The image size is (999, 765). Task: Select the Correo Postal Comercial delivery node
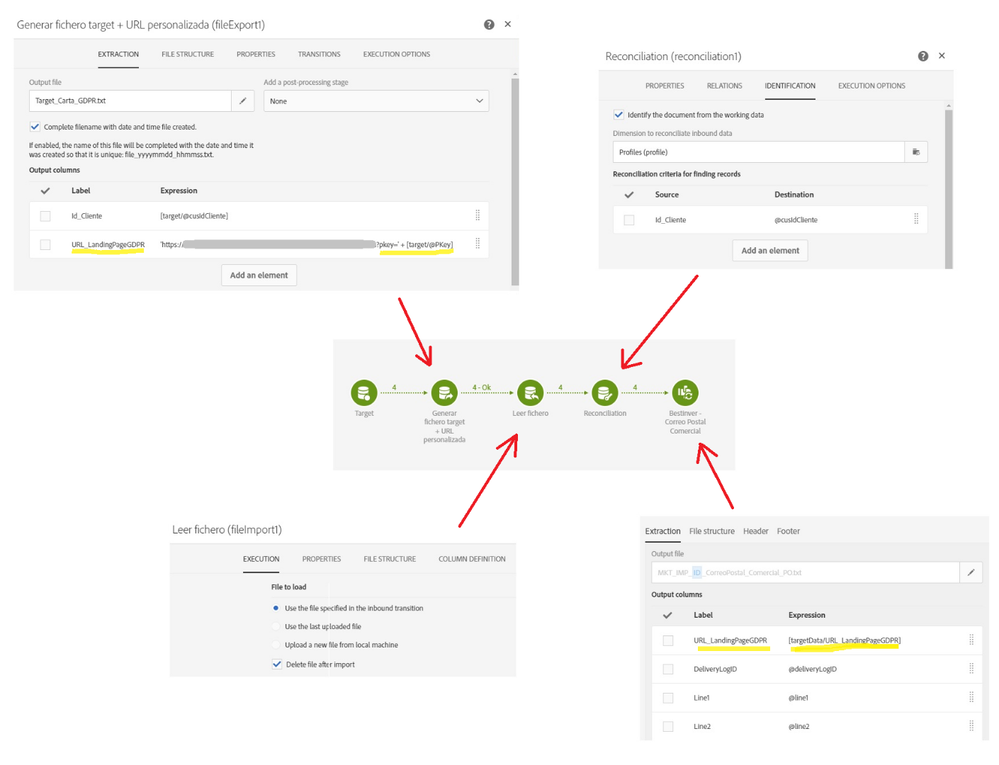click(685, 392)
